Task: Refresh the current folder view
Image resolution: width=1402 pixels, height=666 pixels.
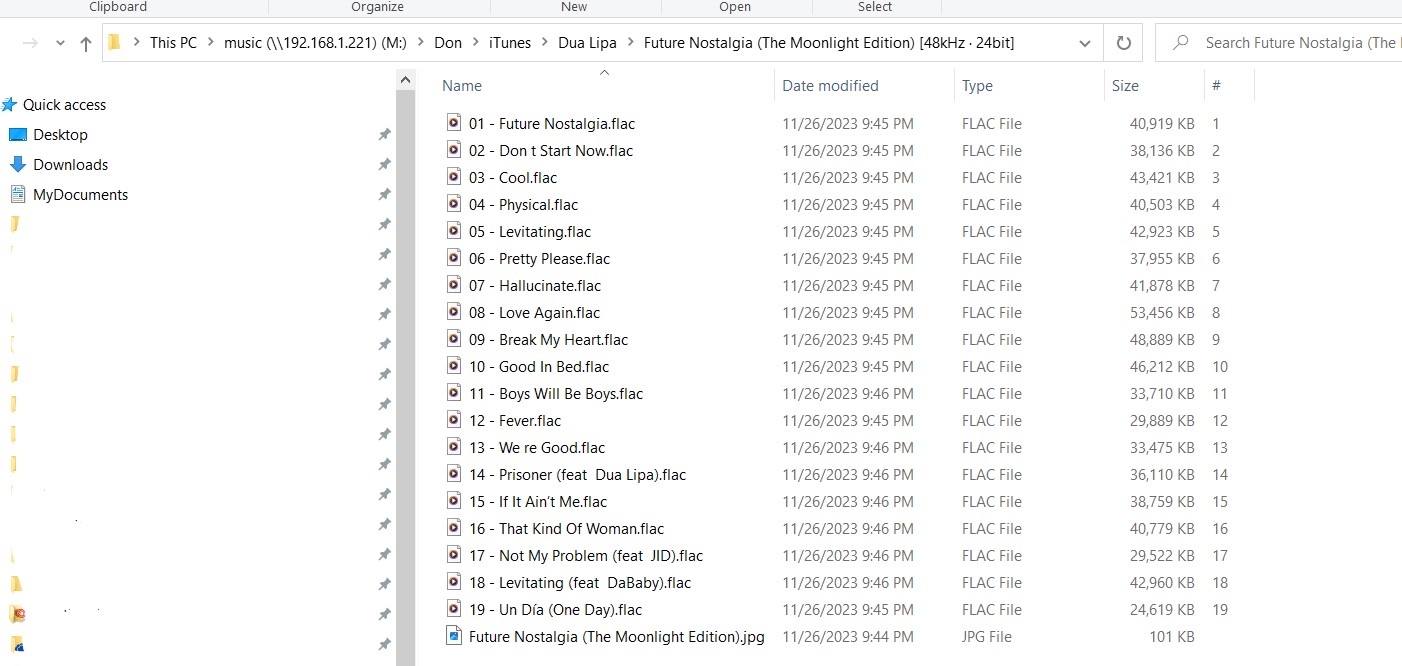Action: (x=1123, y=43)
